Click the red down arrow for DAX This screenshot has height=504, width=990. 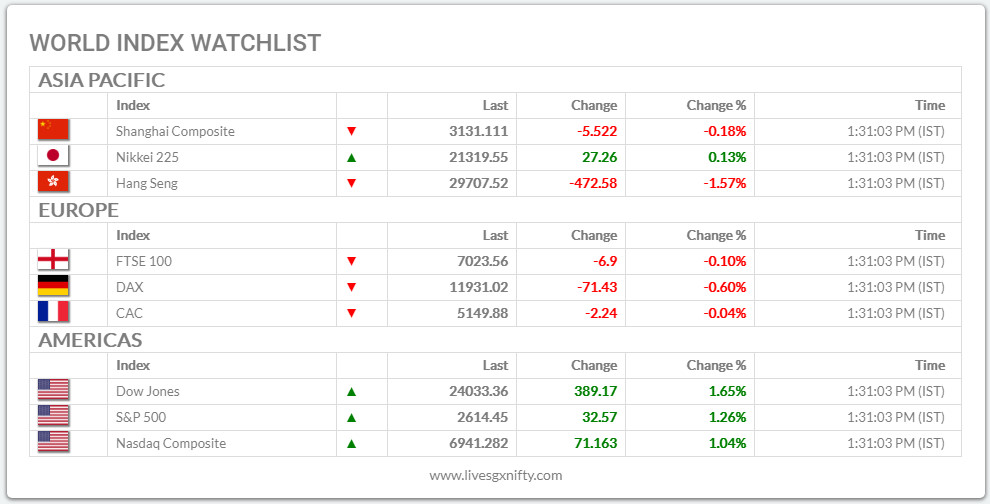pos(352,287)
